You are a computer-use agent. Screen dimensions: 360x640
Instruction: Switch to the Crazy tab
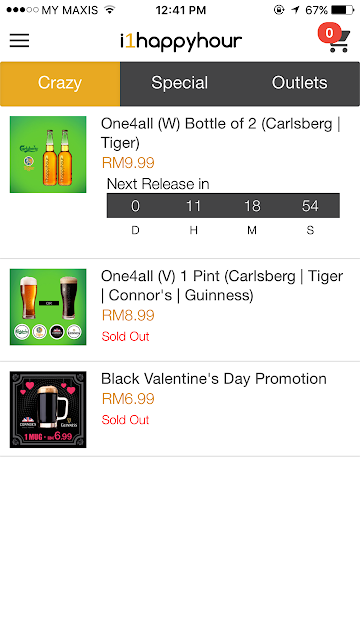pos(60,83)
